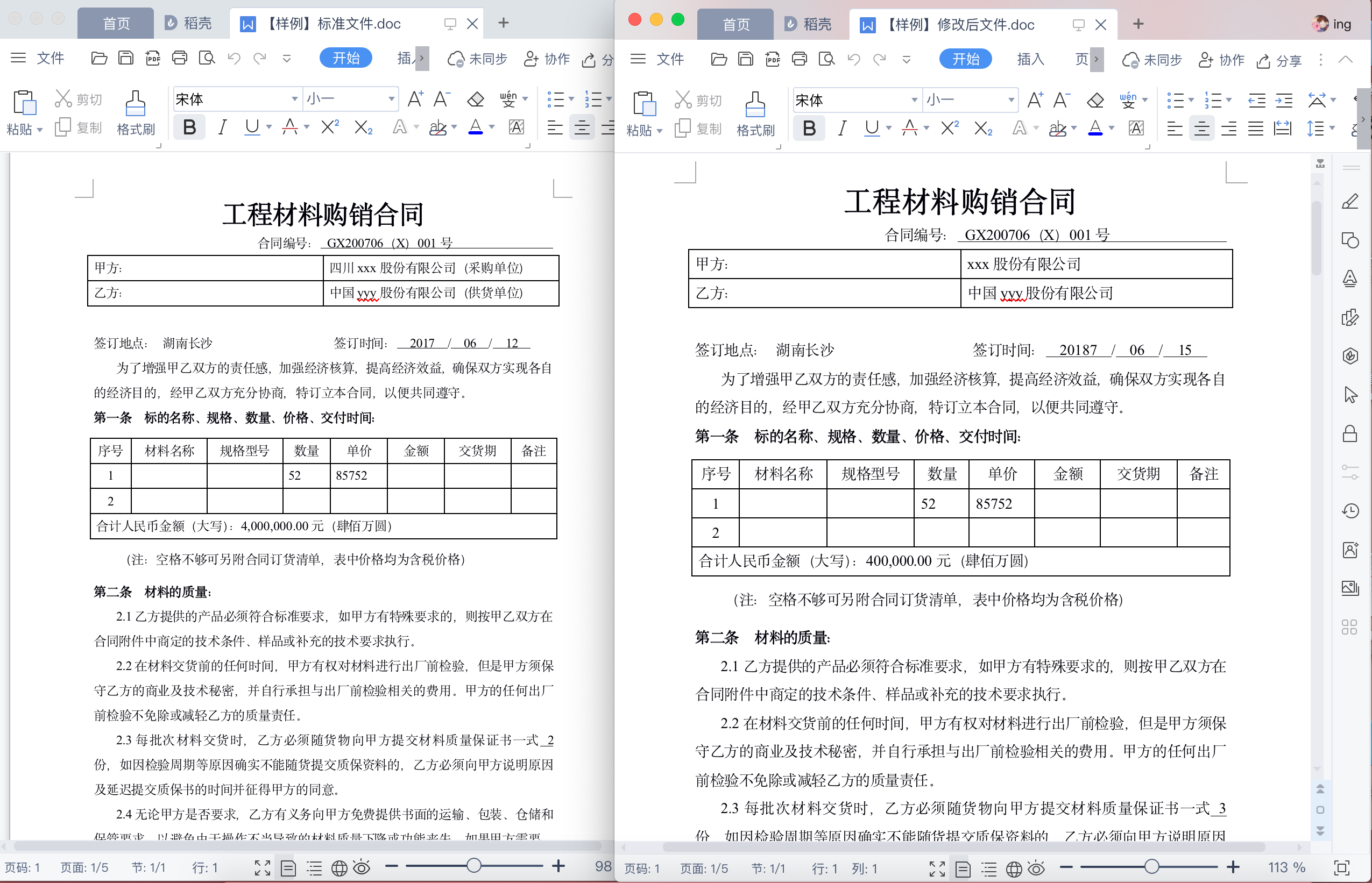Expand the font size 小一 dropdown in left window
This screenshot has height=883, width=1372.
(391, 99)
